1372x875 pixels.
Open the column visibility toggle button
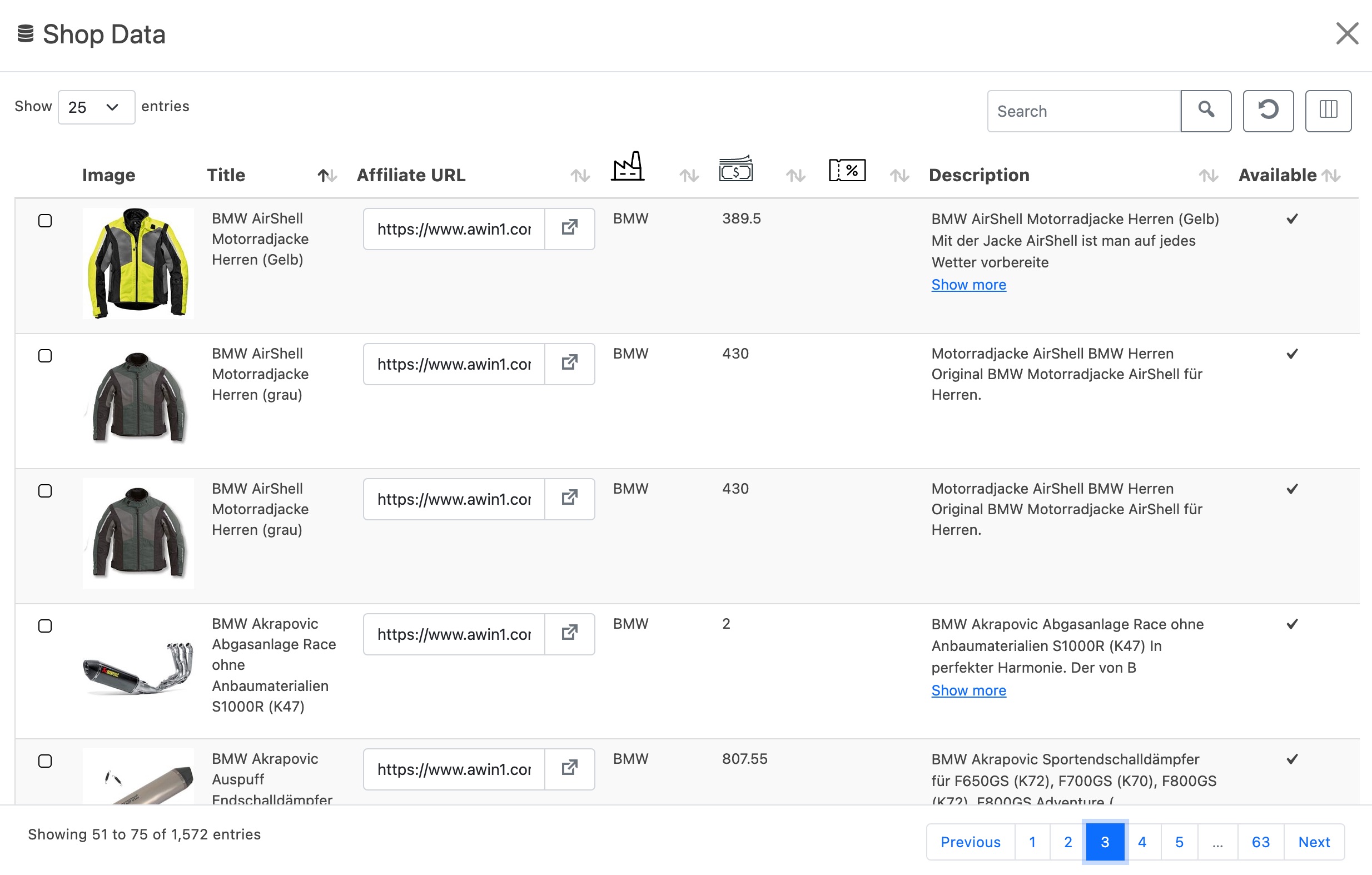click(x=1327, y=111)
